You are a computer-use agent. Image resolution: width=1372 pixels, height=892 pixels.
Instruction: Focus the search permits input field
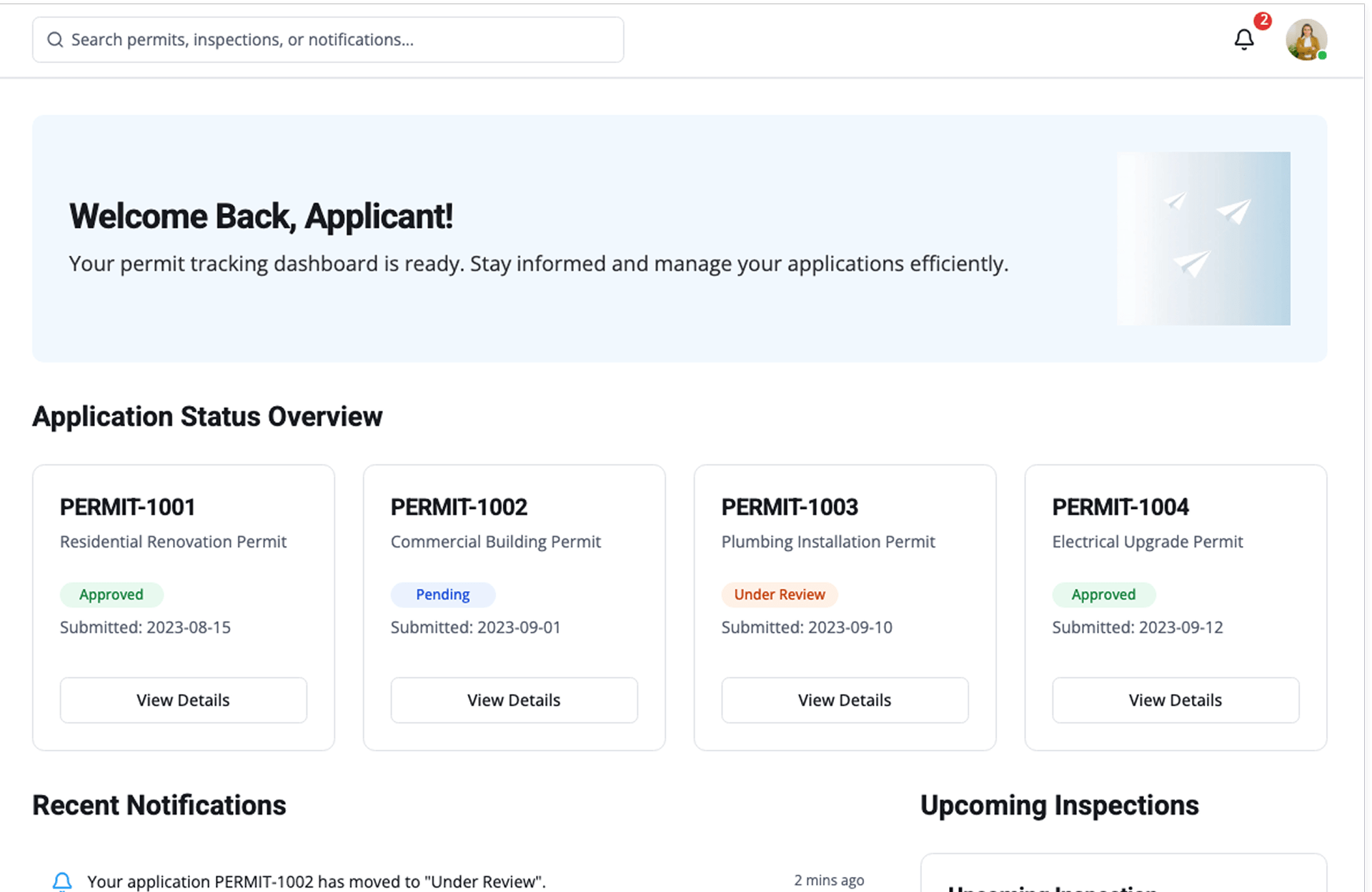(x=343, y=39)
